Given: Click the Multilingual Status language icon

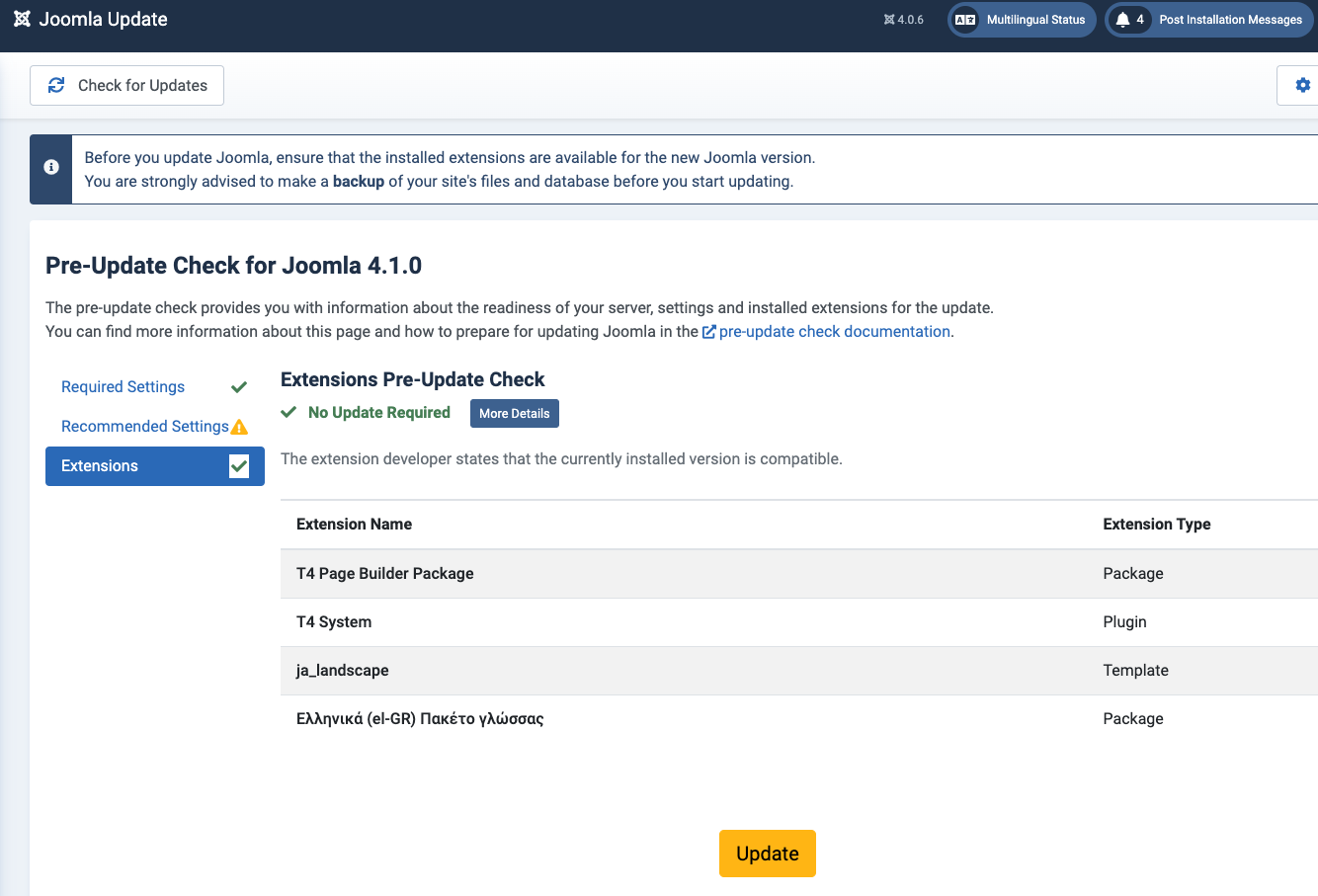Looking at the screenshot, I should 965,20.
